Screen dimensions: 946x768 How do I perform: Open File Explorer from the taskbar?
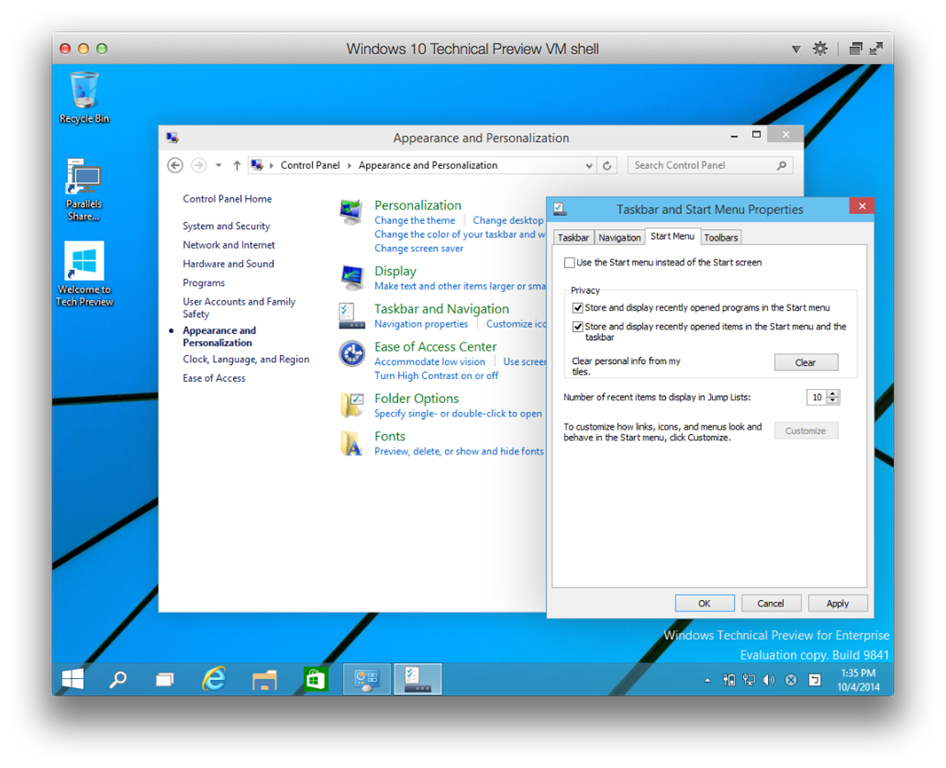click(264, 680)
